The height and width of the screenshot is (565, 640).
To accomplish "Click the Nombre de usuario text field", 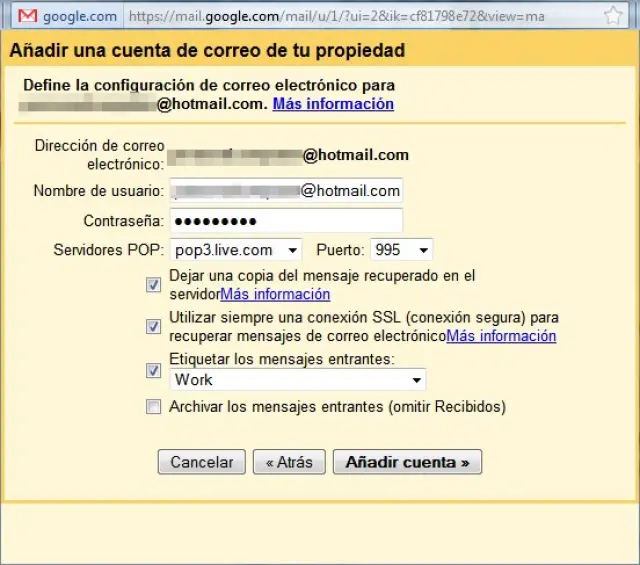I will pyautogui.click(x=286, y=191).
